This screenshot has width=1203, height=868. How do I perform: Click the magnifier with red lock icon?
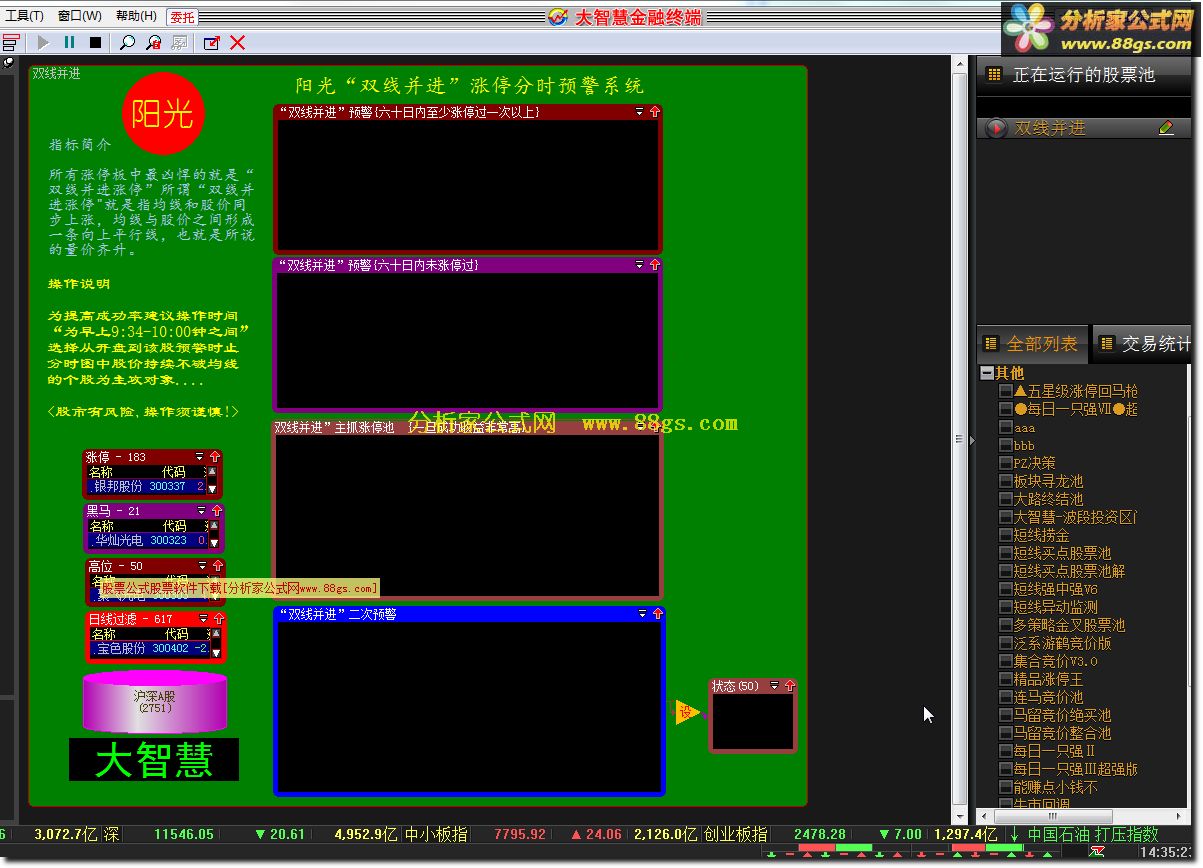tap(153, 42)
